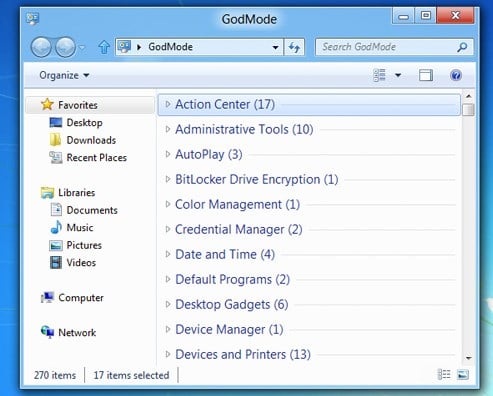The height and width of the screenshot is (396, 493).
Task: Click the Search GodMode field
Action: [x=394, y=47]
